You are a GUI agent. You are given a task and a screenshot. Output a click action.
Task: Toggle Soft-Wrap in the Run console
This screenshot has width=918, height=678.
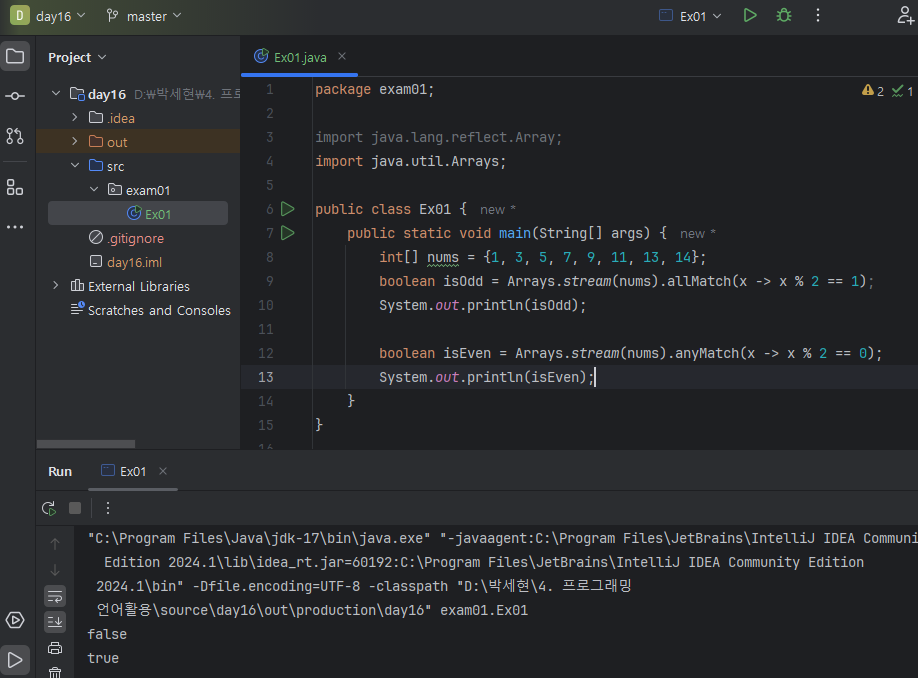(55, 596)
